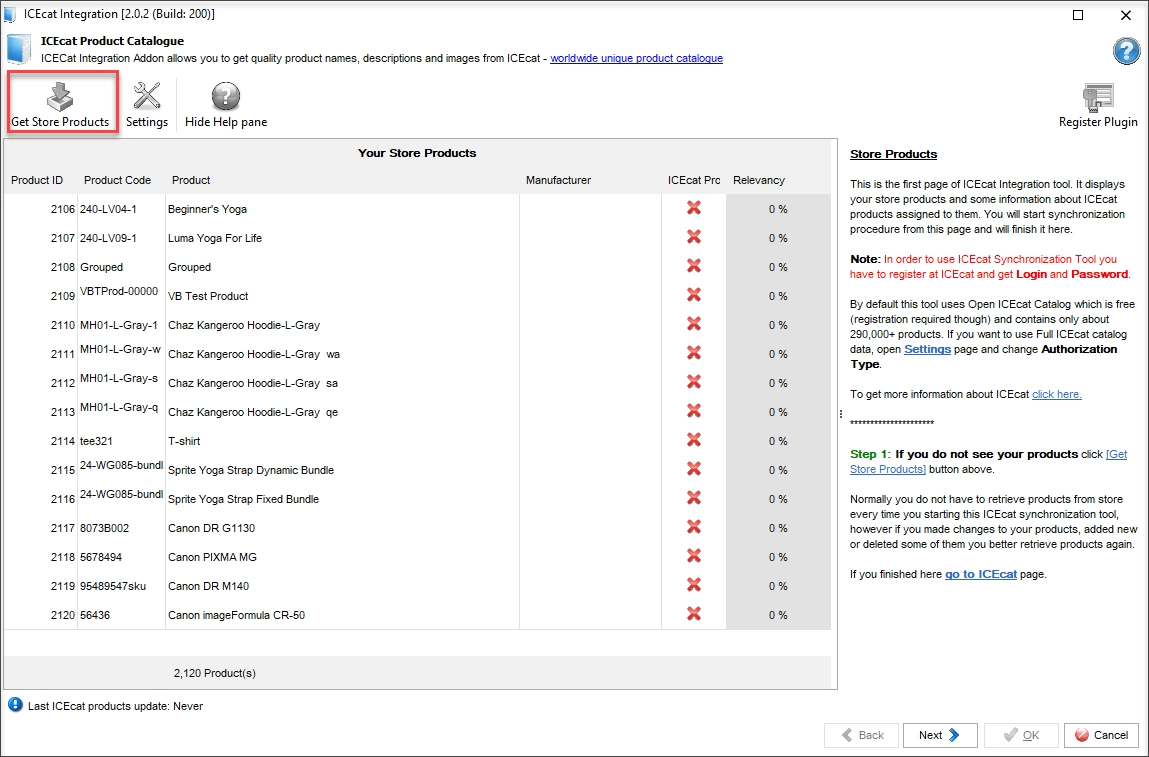
Task: Close the ICEcat Integration window
Action: coord(1126,15)
